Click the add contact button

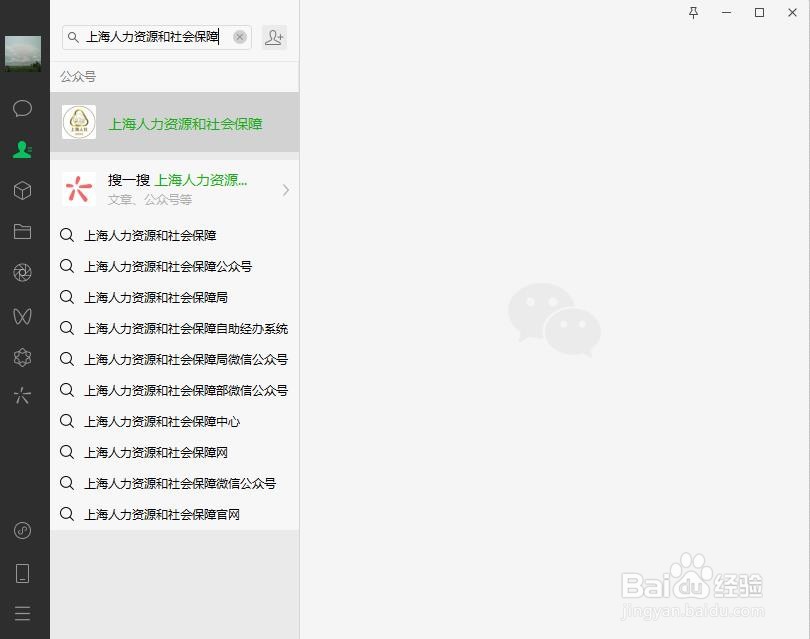[274, 37]
